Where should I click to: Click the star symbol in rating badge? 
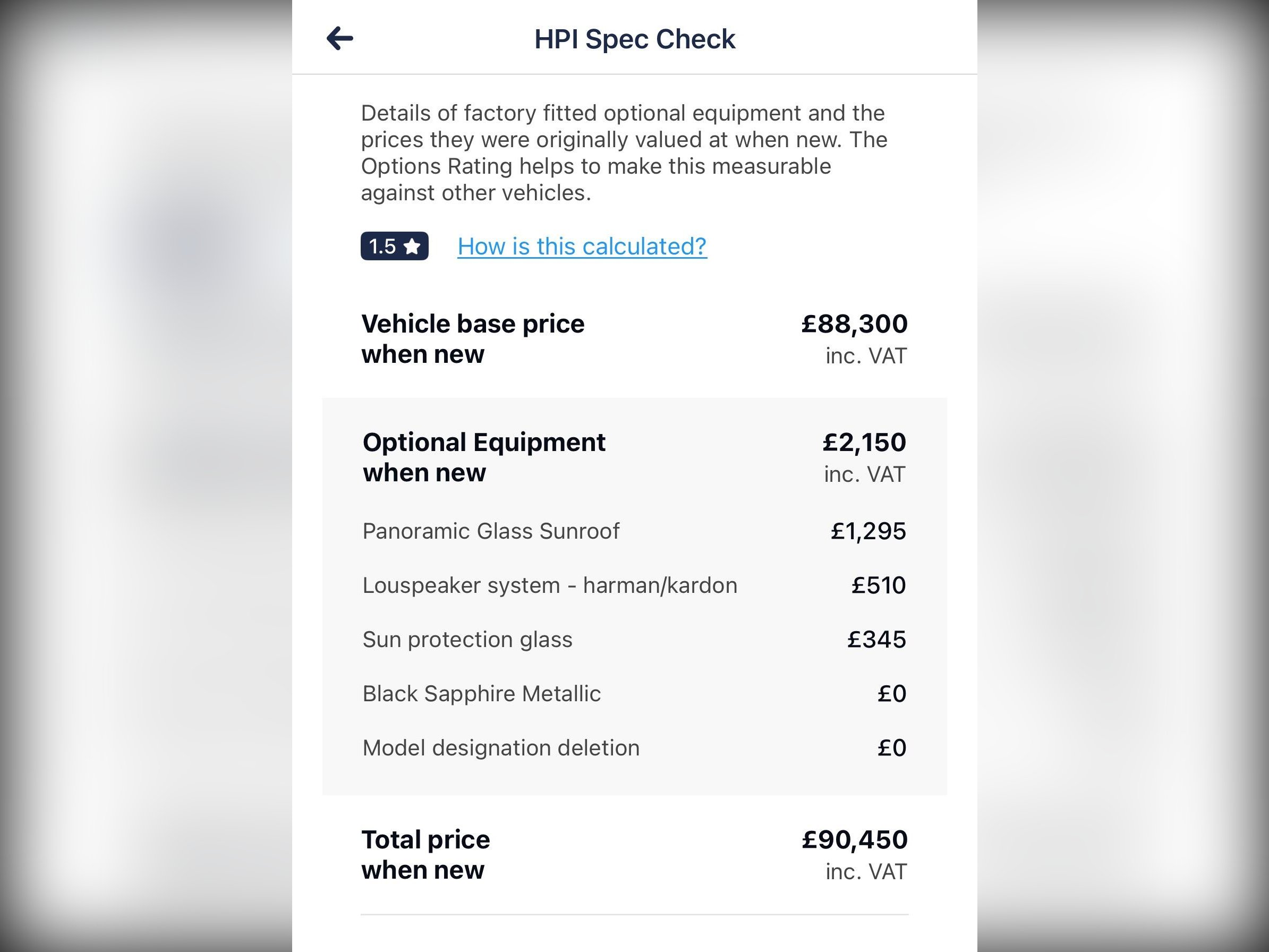[x=412, y=246]
